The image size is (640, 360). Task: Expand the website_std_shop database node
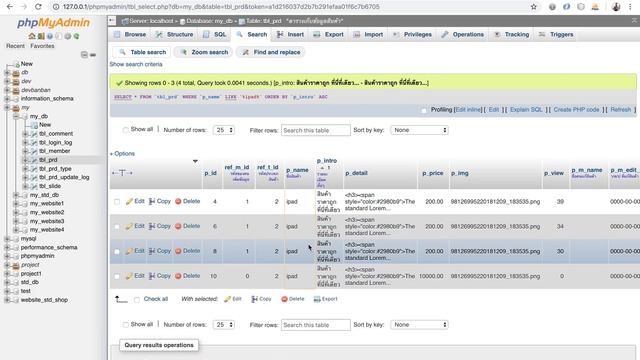pyautogui.click(x=7, y=300)
